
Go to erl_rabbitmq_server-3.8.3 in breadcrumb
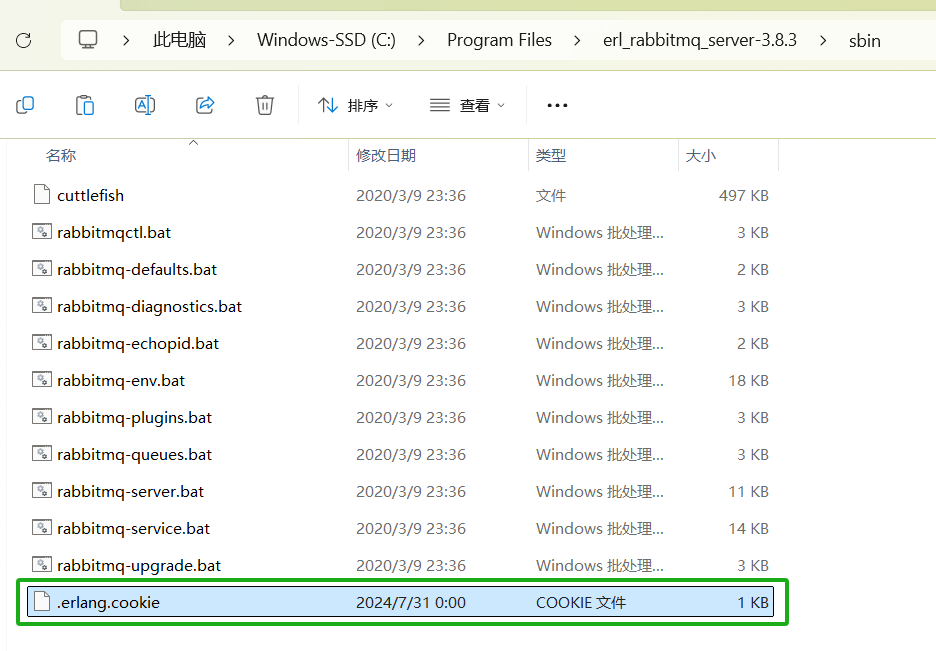pyautogui.click(x=700, y=40)
